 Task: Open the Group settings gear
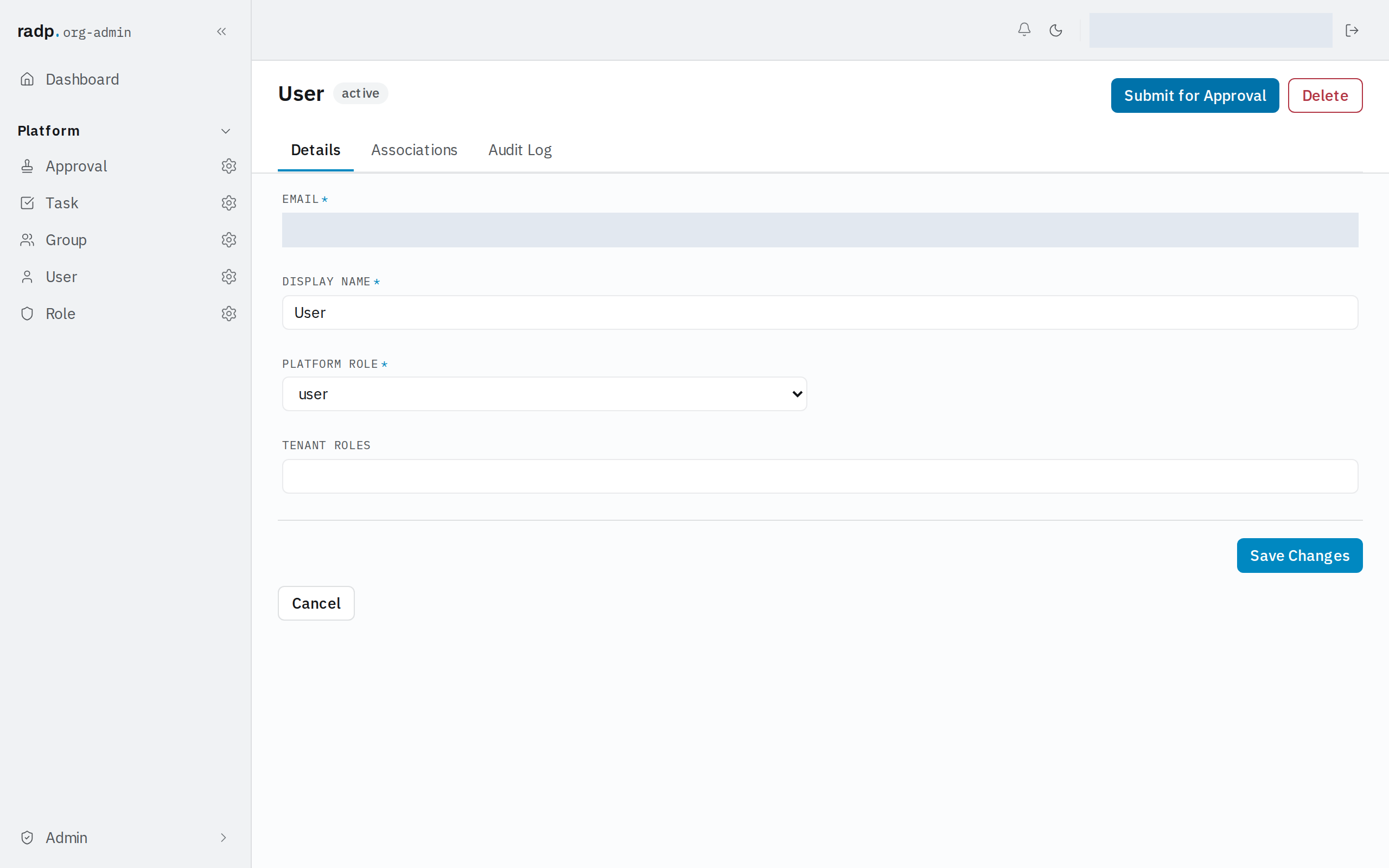(x=229, y=239)
